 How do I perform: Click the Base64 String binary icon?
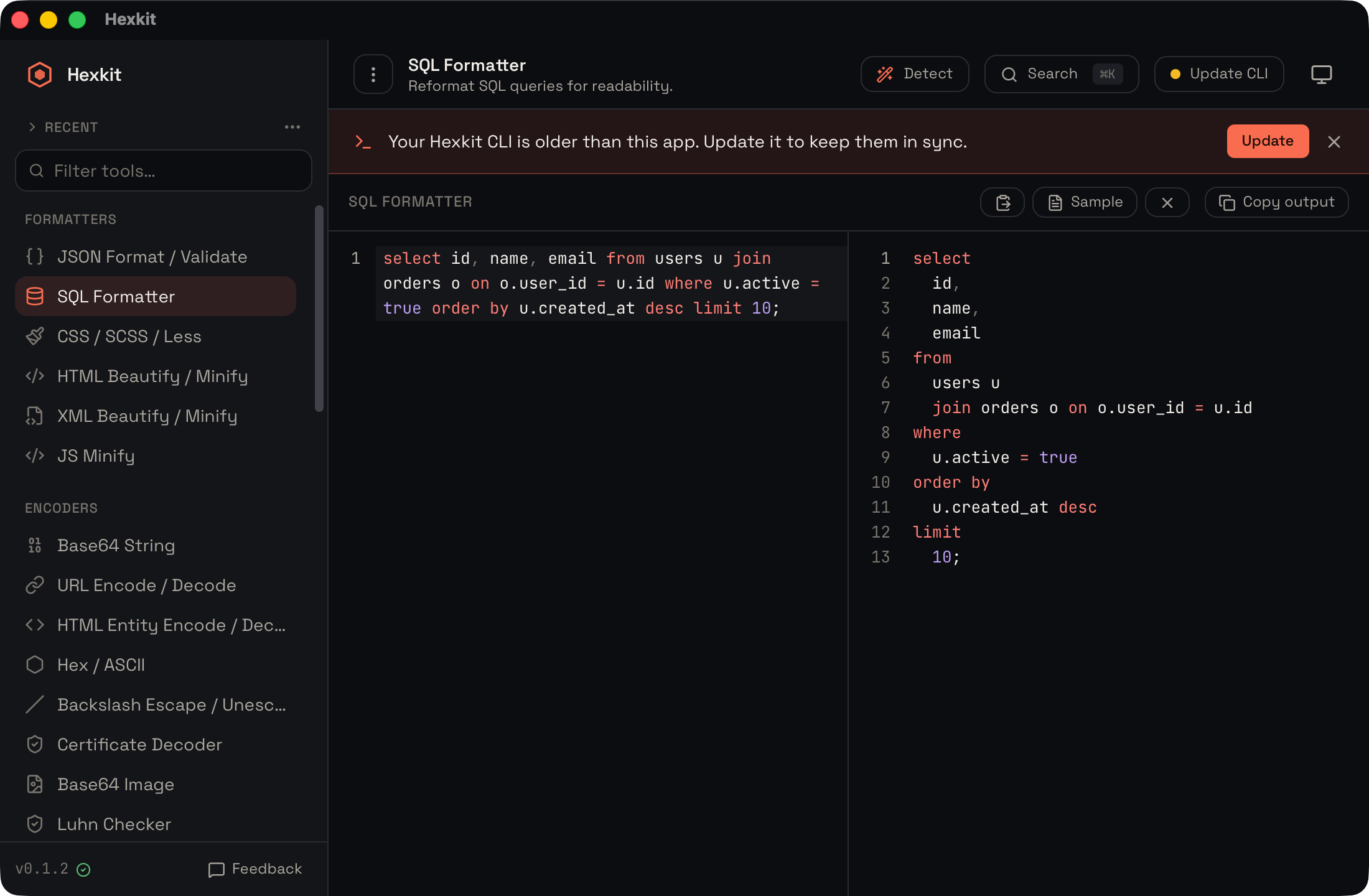tap(35, 545)
